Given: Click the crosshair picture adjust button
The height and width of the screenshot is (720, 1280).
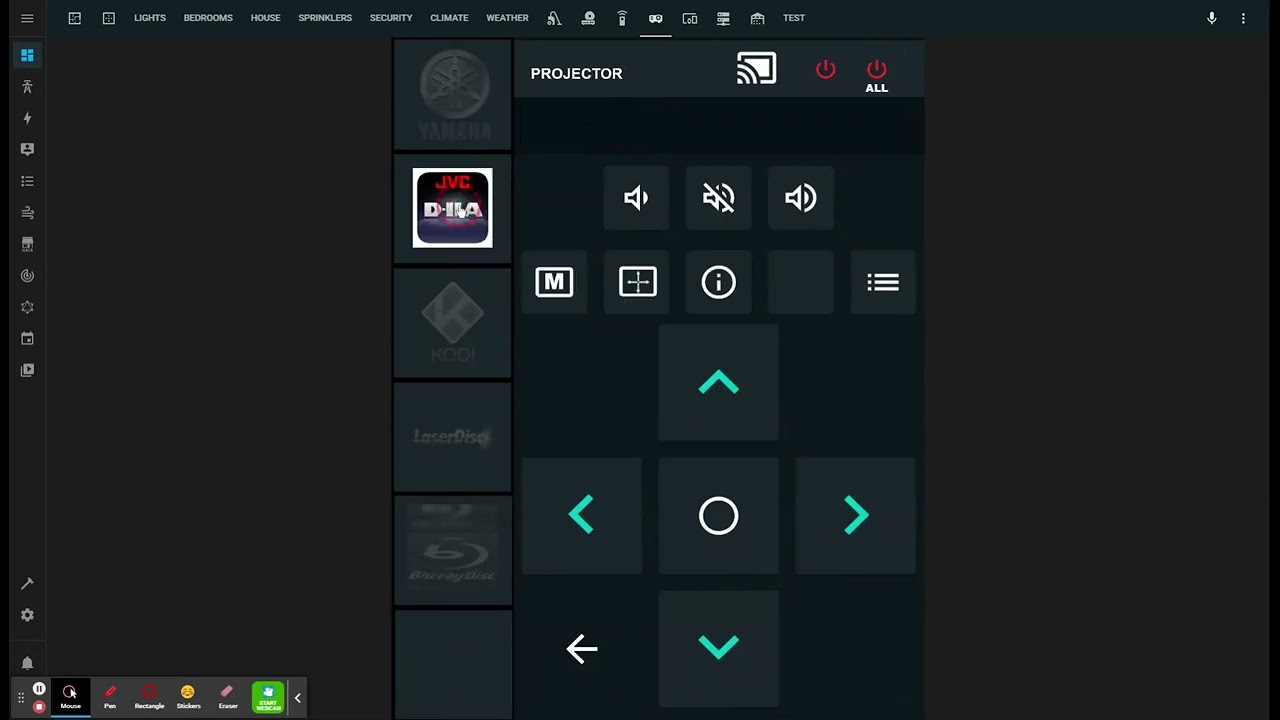Looking at the screenshot, I should [637, 282].
